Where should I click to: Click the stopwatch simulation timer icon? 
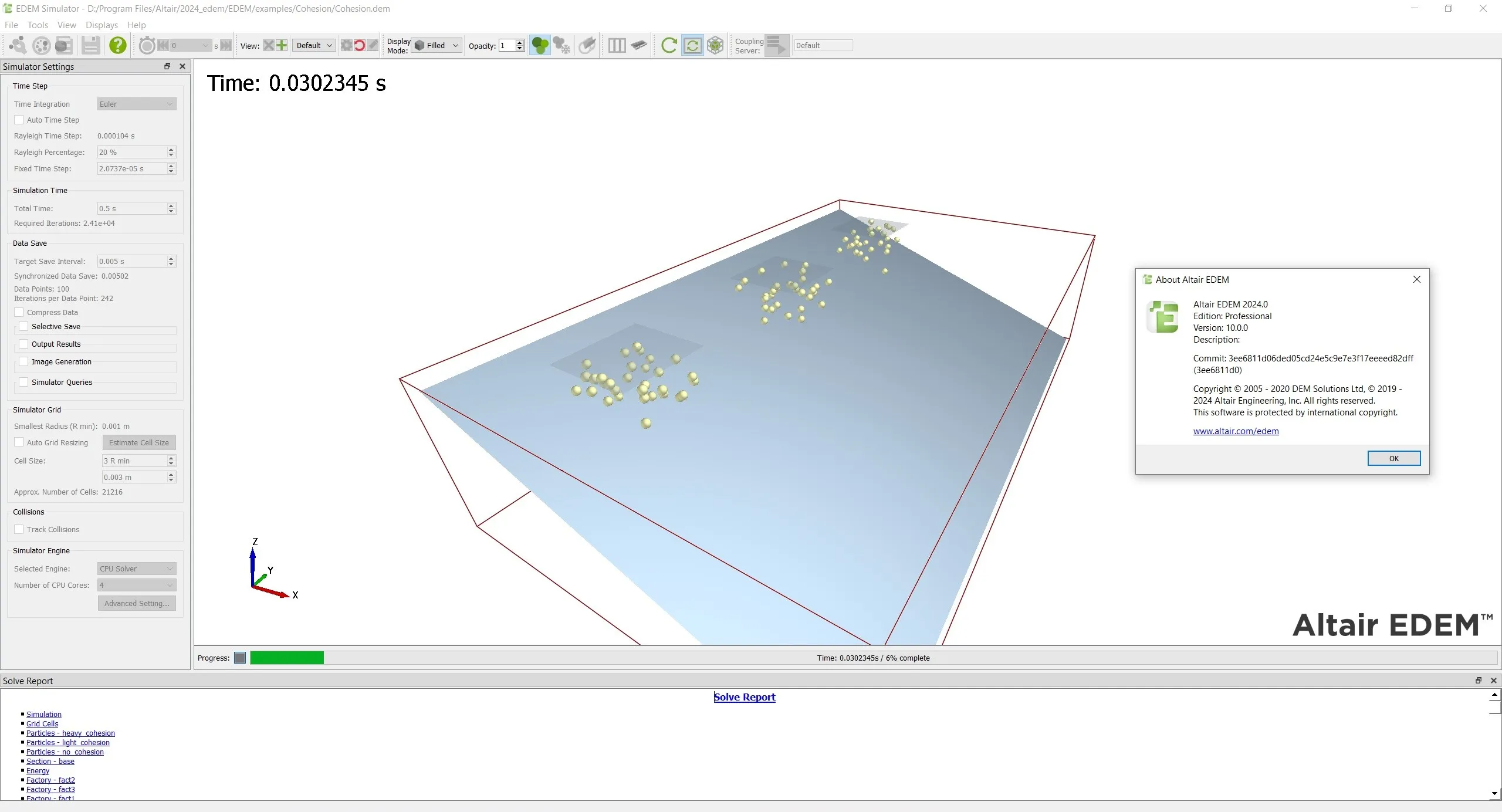(x=147, y=45)
